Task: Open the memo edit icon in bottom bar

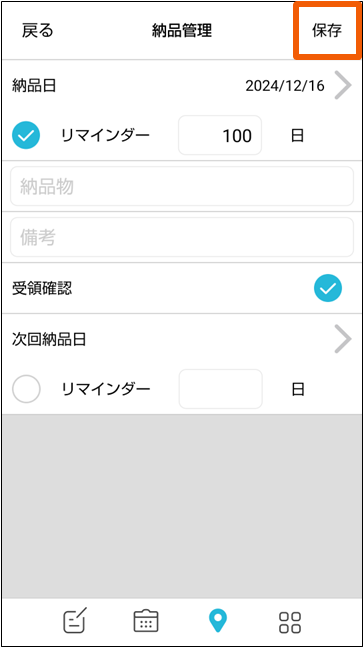Action: coord(75,620)
